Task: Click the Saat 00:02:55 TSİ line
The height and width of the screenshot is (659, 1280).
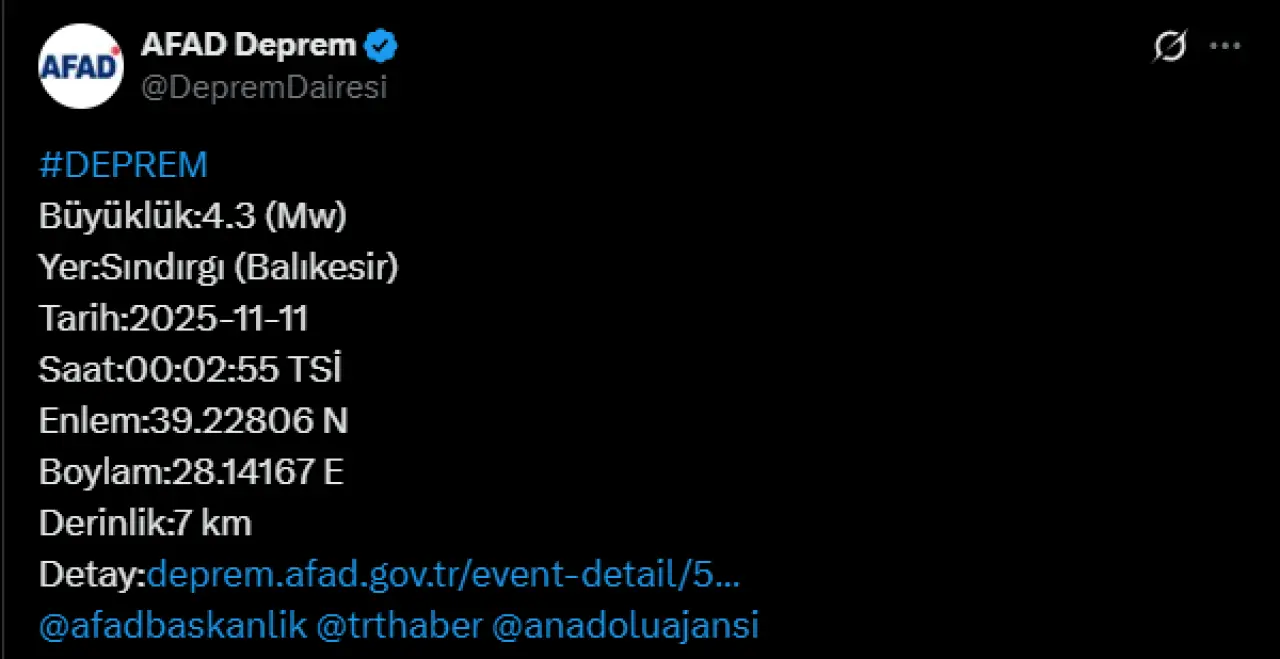Action: coord(190,370)
